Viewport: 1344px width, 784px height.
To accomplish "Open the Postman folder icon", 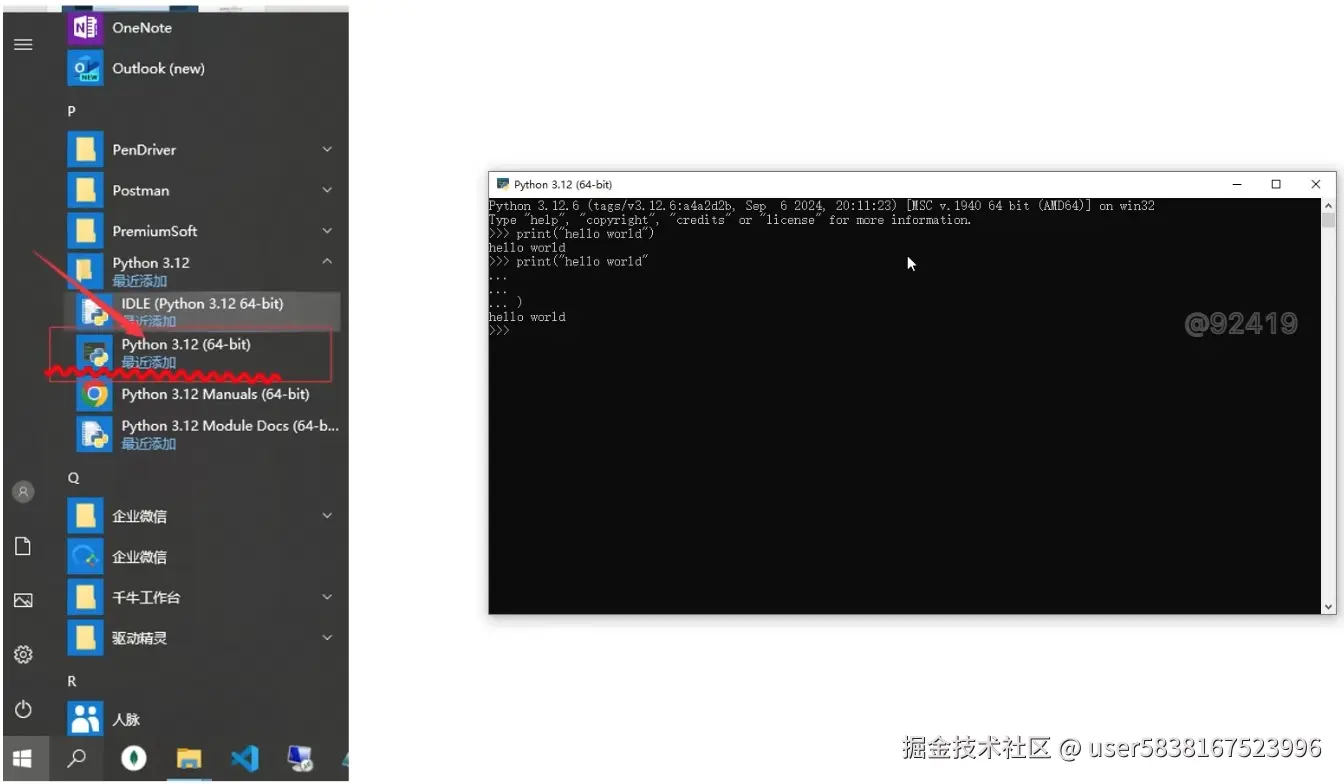I will (x=86, y=190).
